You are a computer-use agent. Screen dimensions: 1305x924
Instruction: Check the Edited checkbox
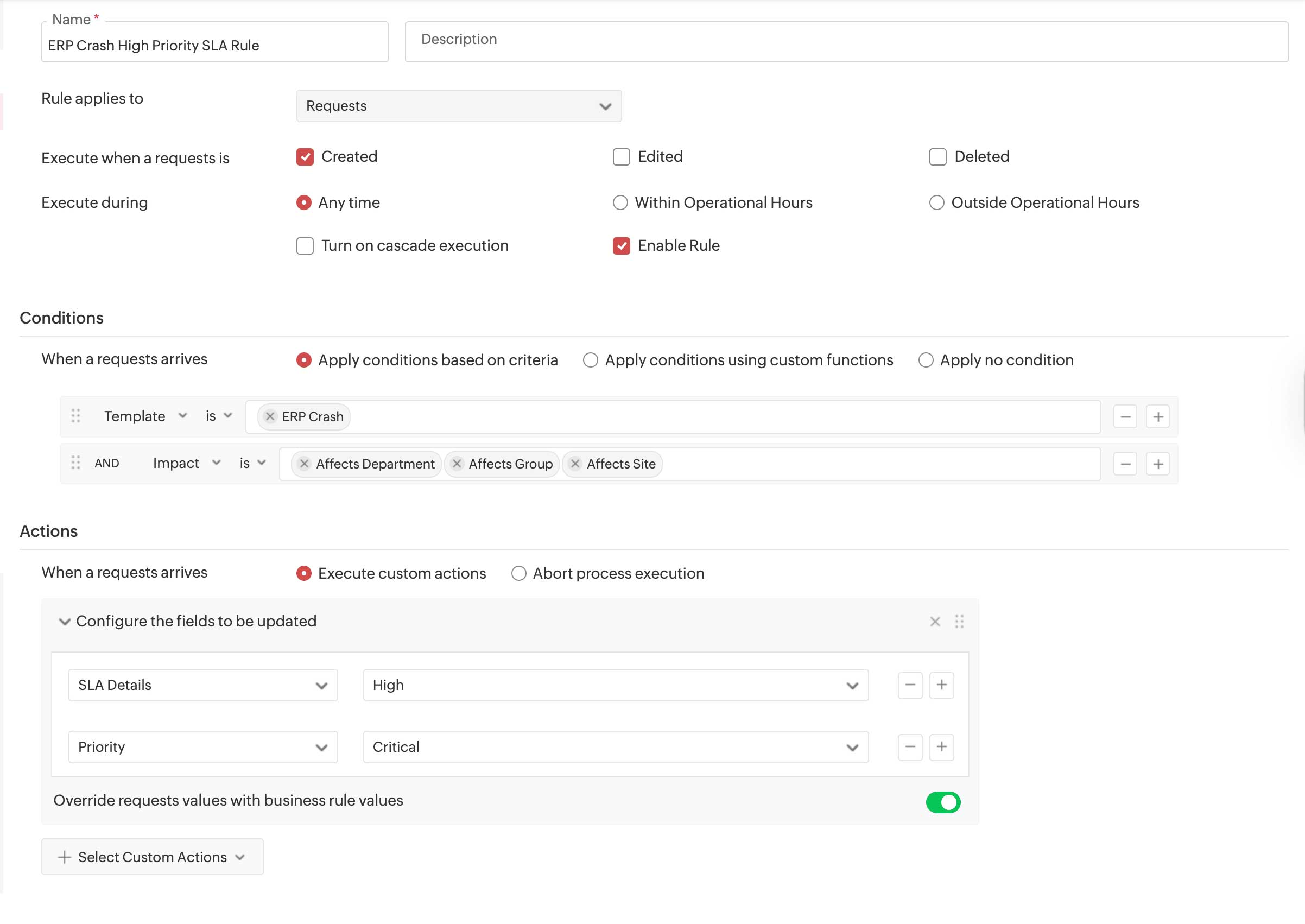(620, 156)
